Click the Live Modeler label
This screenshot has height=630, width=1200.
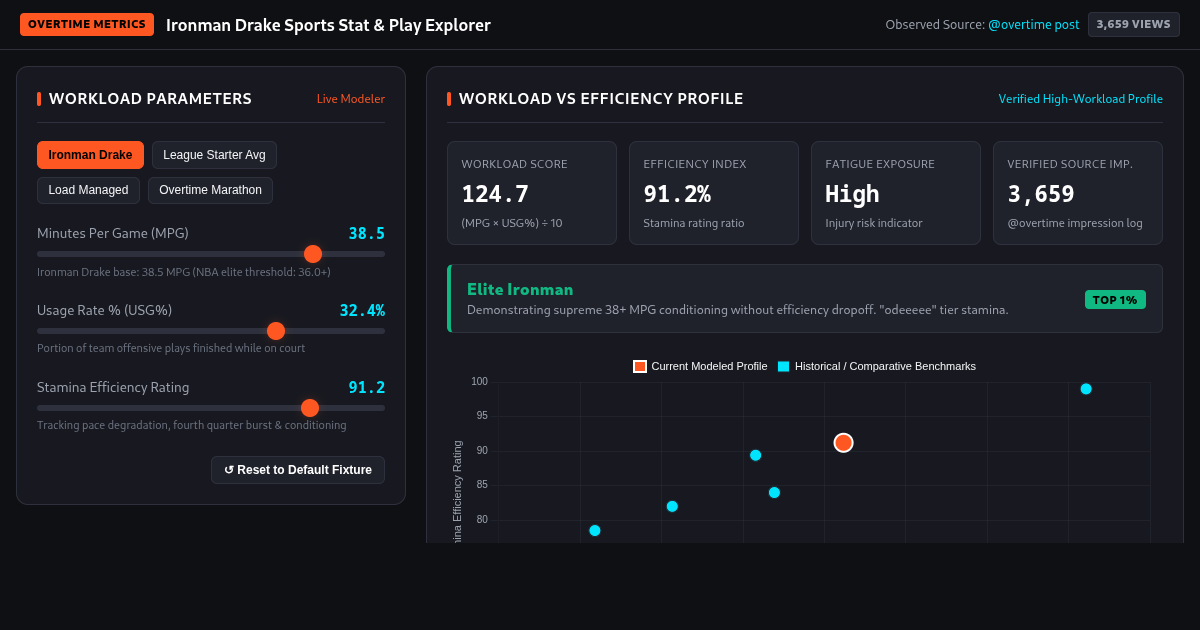351,99
